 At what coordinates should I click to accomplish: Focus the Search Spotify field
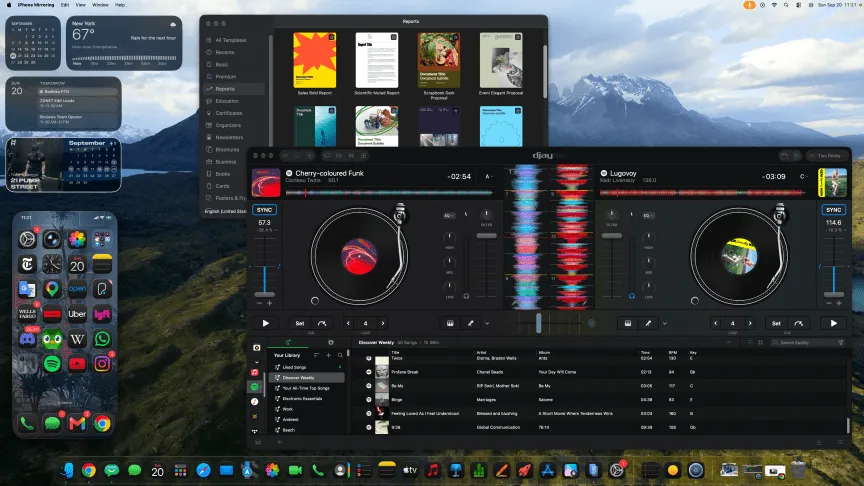[x=808, y=343]
